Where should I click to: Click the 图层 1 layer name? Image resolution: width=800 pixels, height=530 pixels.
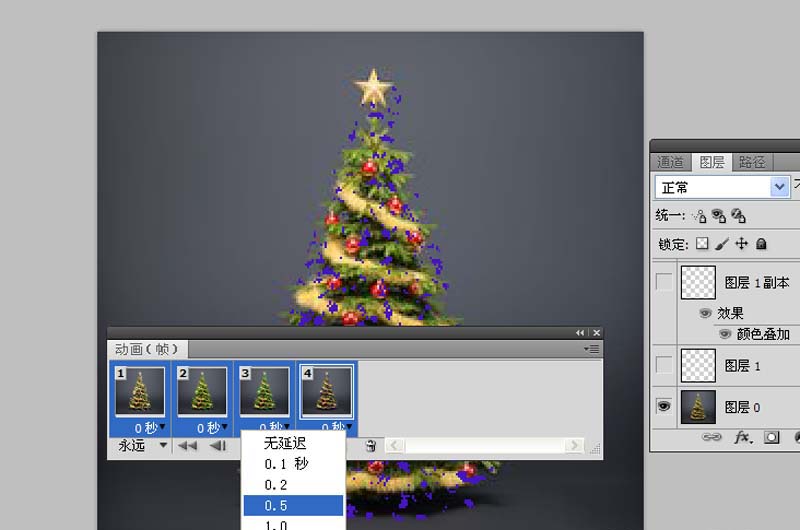coord(742,366)
